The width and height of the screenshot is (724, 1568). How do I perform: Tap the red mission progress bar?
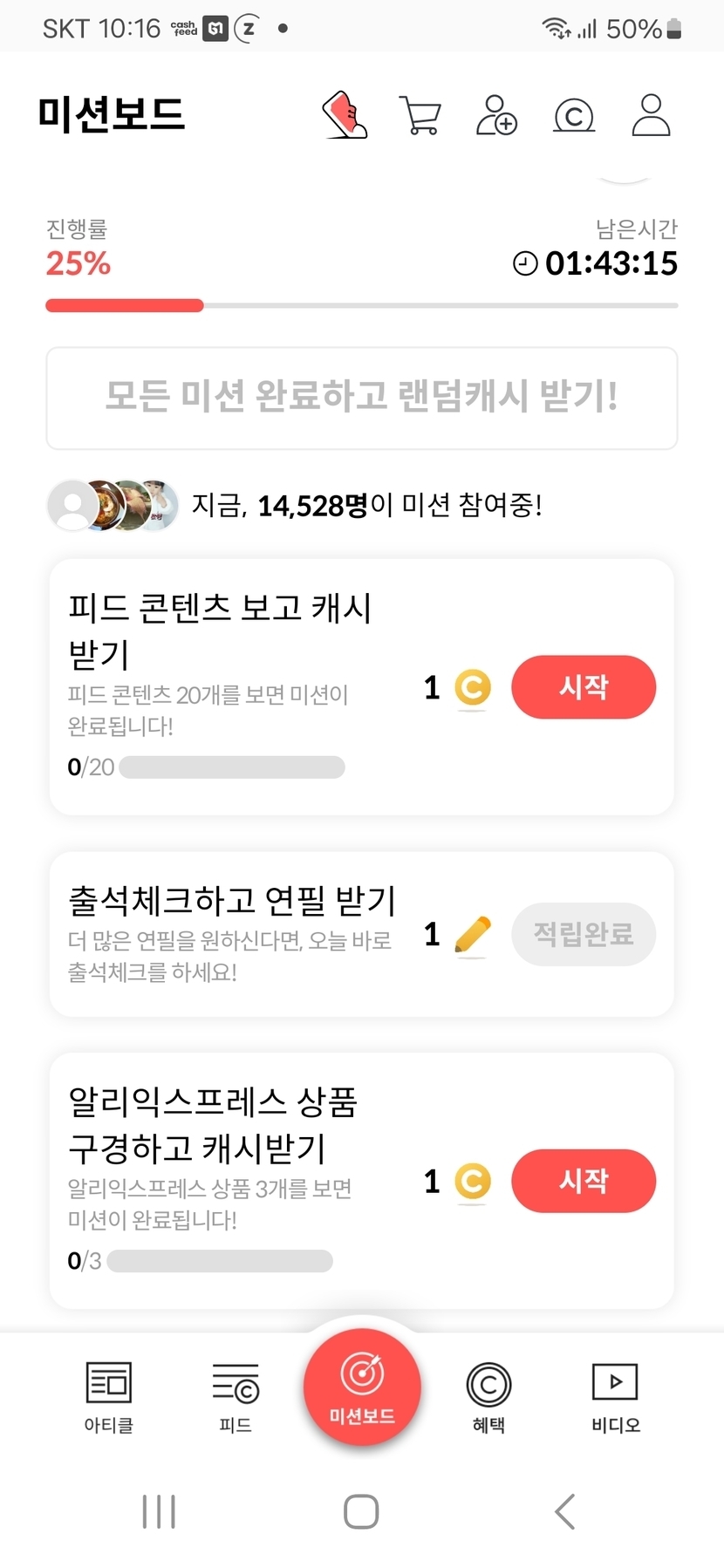tap(125, 305)
